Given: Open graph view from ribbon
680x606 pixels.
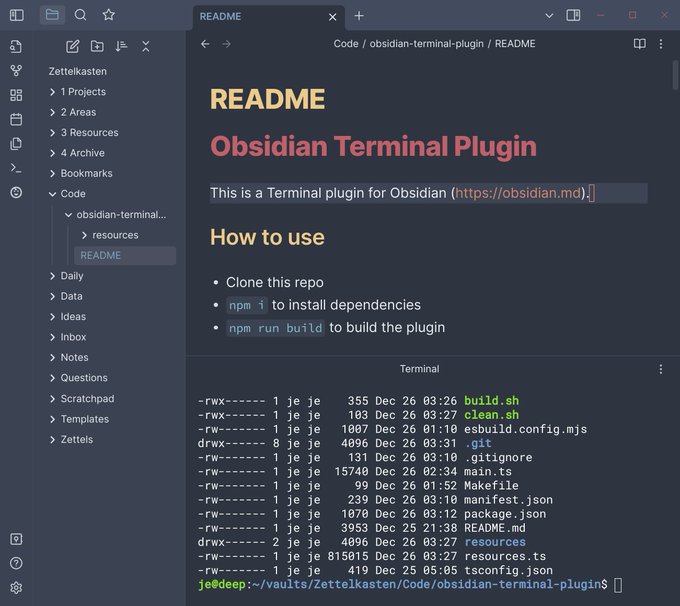Looking at the screenshot, I should tap(16, 70).
